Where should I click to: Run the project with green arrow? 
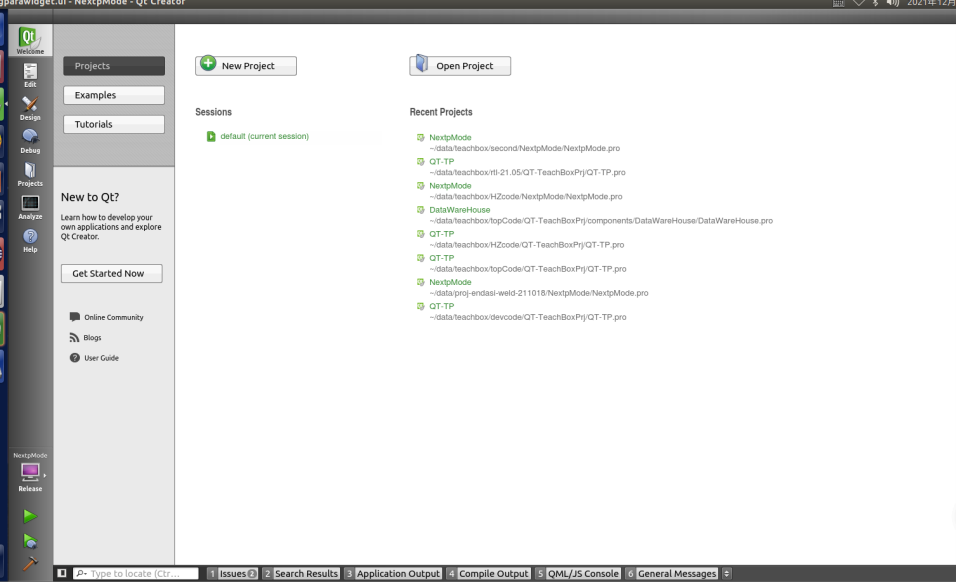[30, 516]
